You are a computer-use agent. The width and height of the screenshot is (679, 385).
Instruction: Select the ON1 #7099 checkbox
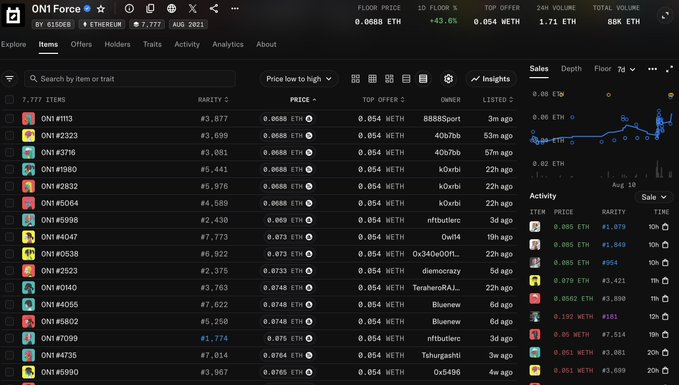(10, 338)
